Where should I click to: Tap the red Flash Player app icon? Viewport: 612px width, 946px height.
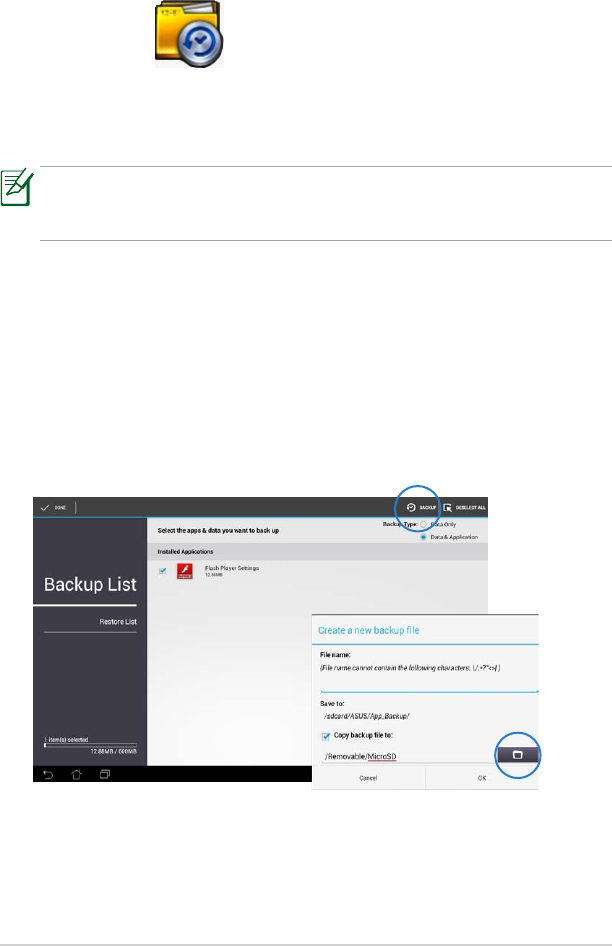(185, 571)
